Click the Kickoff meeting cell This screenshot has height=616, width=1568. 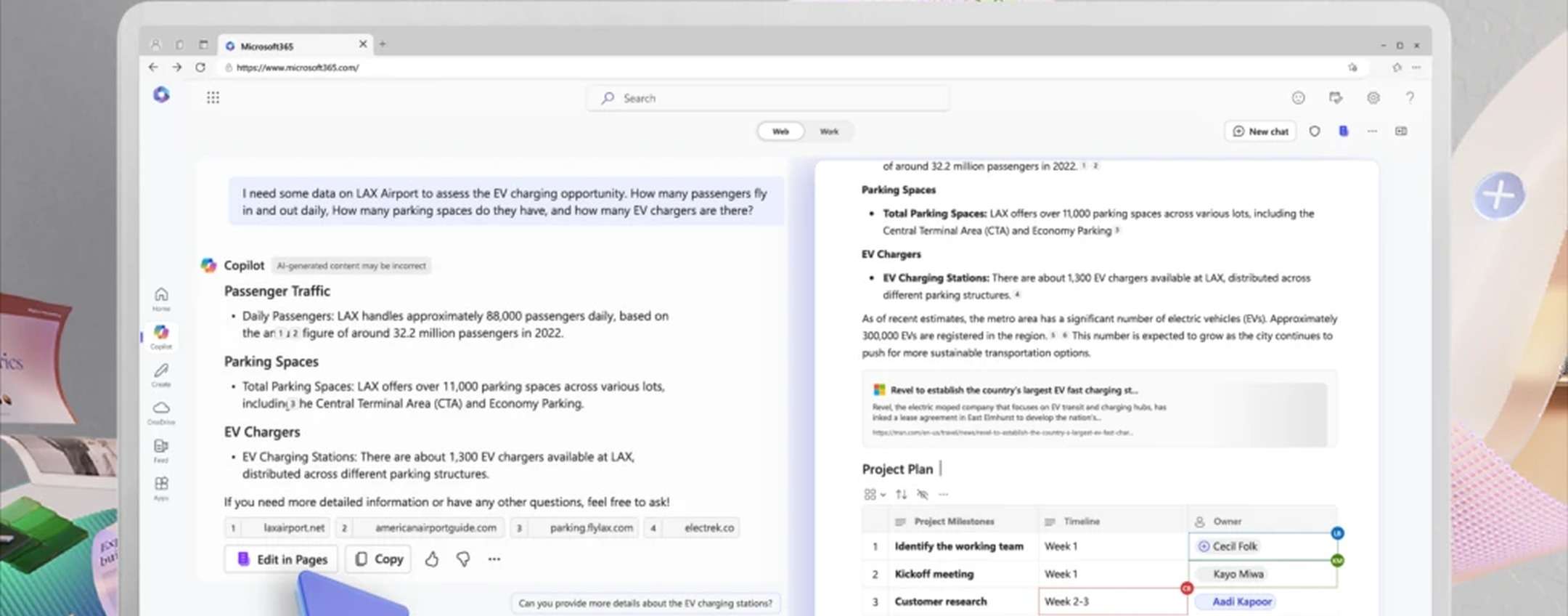pyautogui.click(x=963, y=574)
